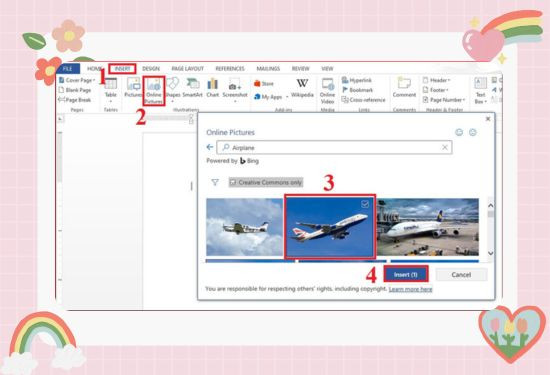Open the Office Store

pyautogui.click(x=263, y=84)
